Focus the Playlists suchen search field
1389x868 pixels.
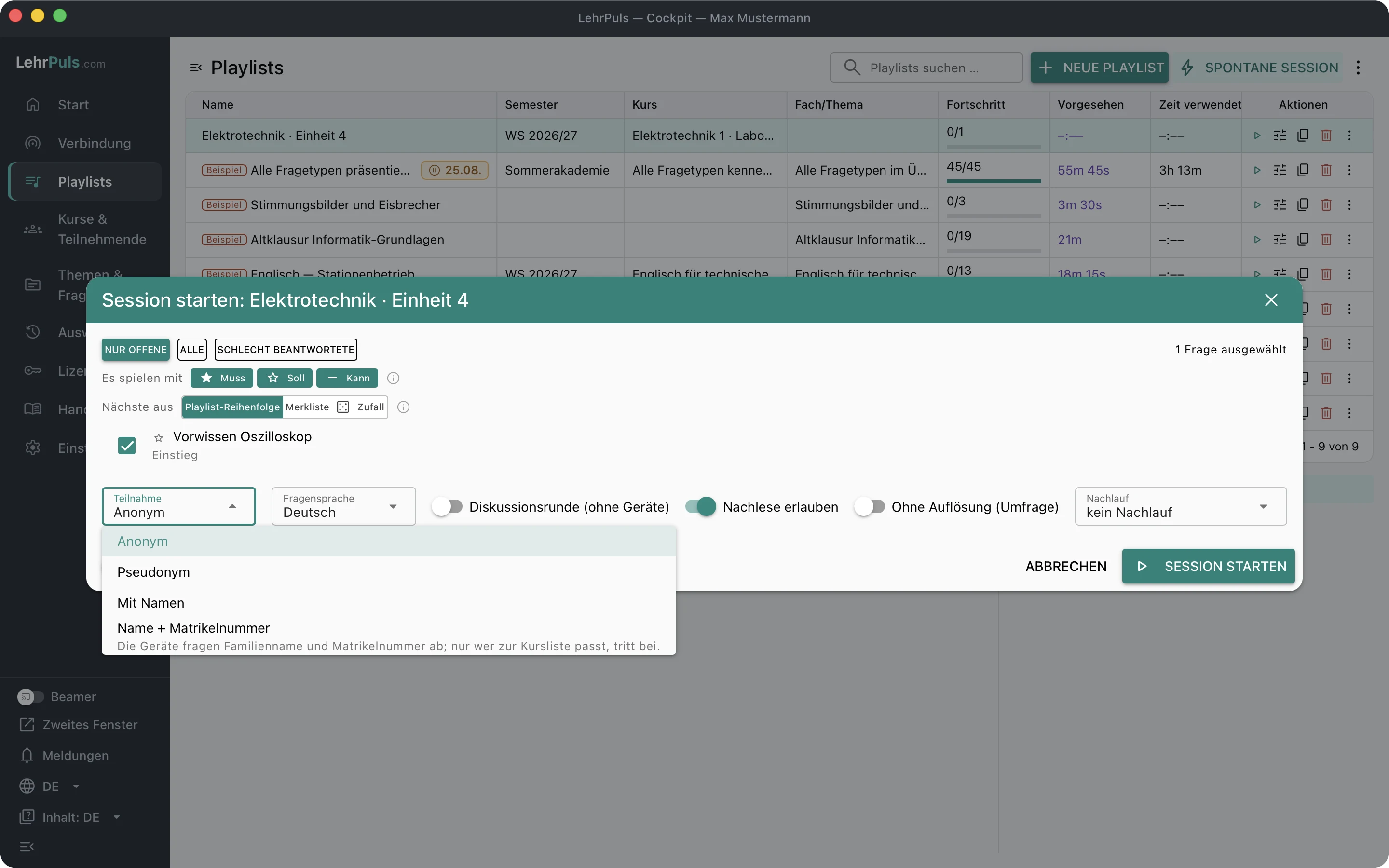(x=926, y=68)
